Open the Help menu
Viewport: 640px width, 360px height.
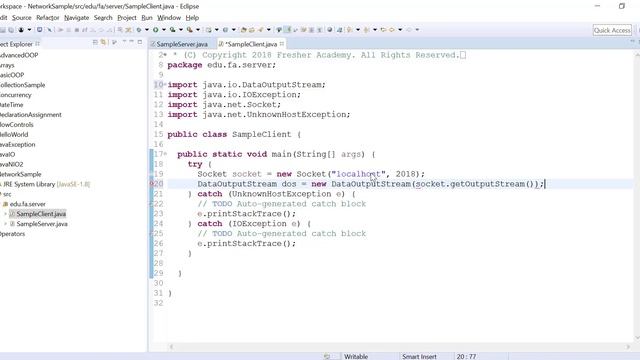(192, 18)
